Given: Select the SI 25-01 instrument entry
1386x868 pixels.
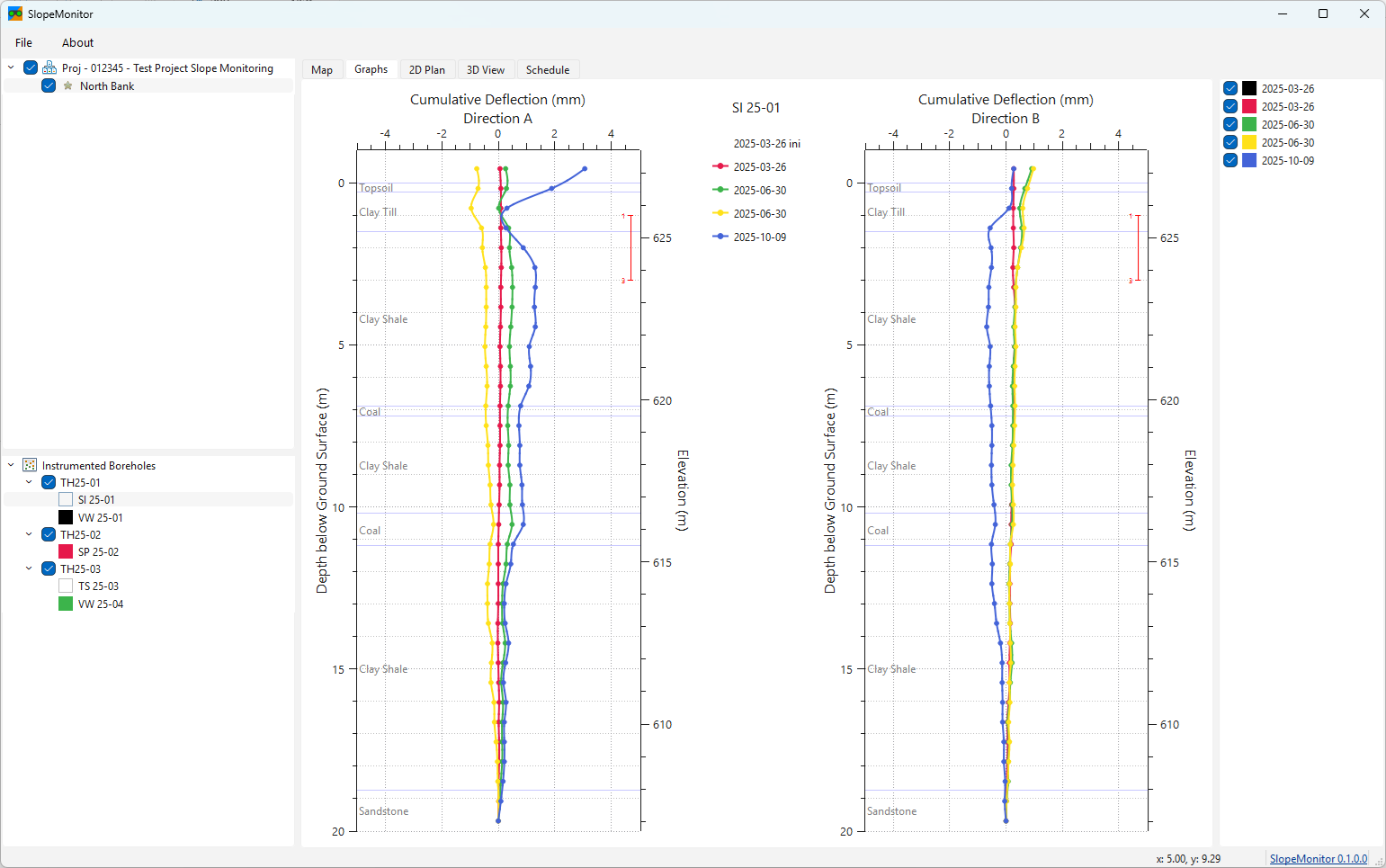Looking at the screenshot, I should pyautogui.click(x=96, y=500).
